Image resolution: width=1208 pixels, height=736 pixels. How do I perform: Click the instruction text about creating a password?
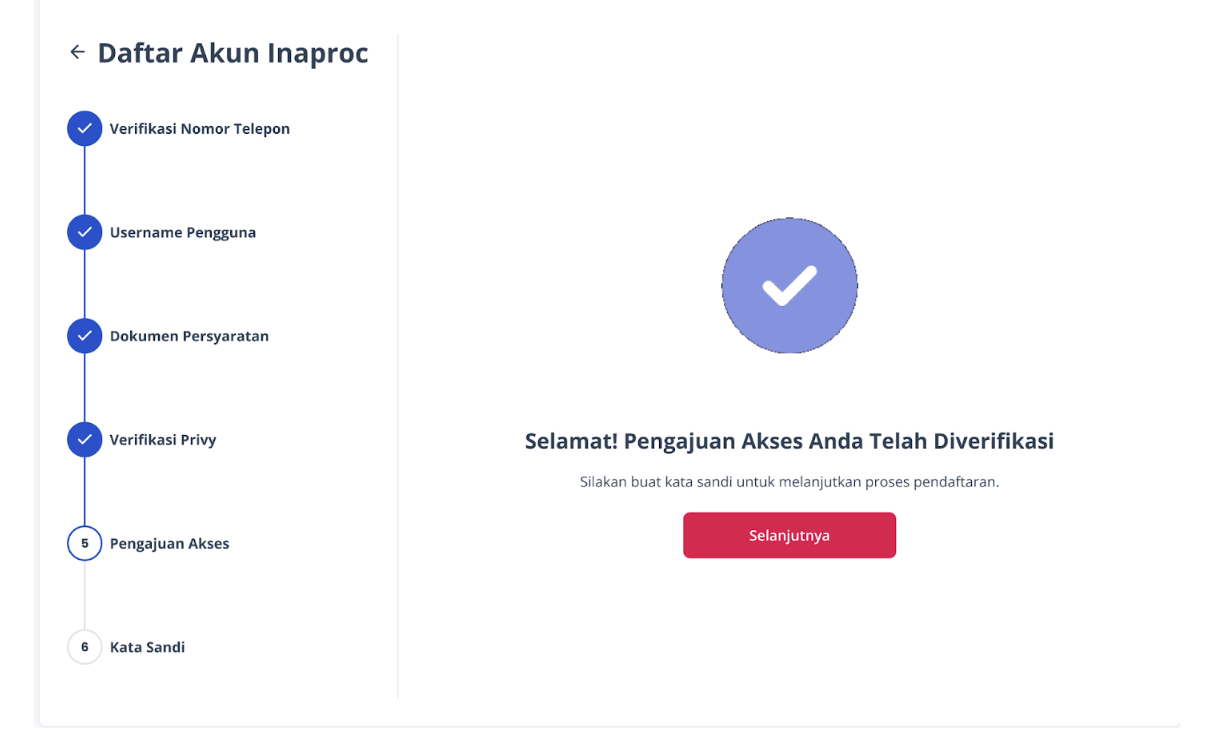pyautogui.click(x=789, y=482)
